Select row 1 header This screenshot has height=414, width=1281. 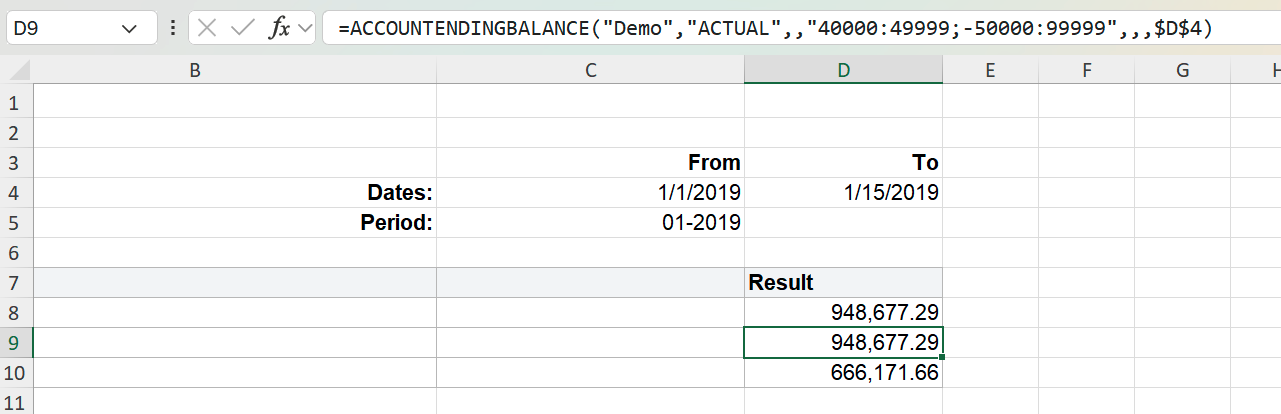[x=17, y=102]
